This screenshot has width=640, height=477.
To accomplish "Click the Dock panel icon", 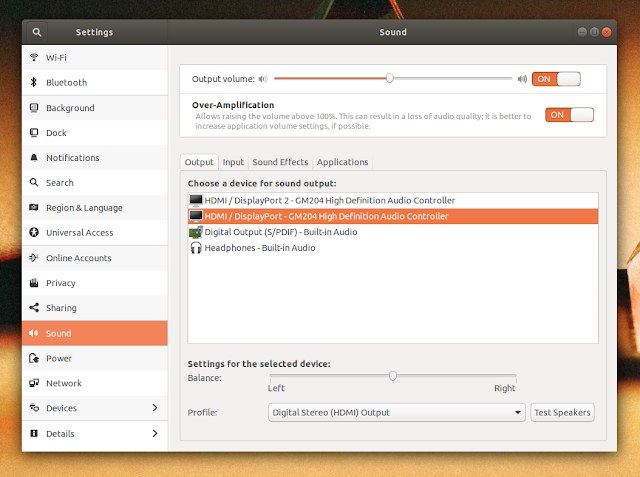I will click(x=34, y=133).
